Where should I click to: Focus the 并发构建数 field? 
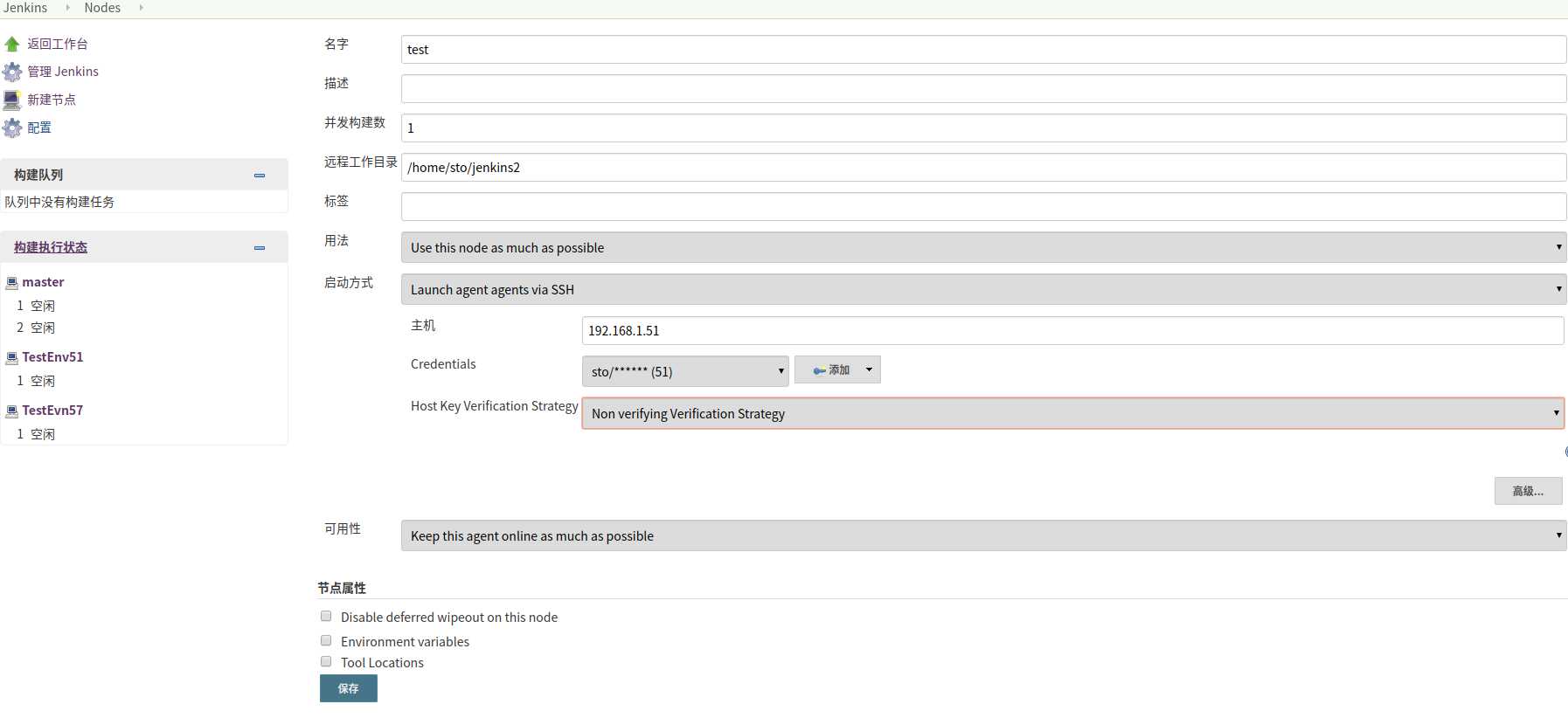(x=983, y=128)
